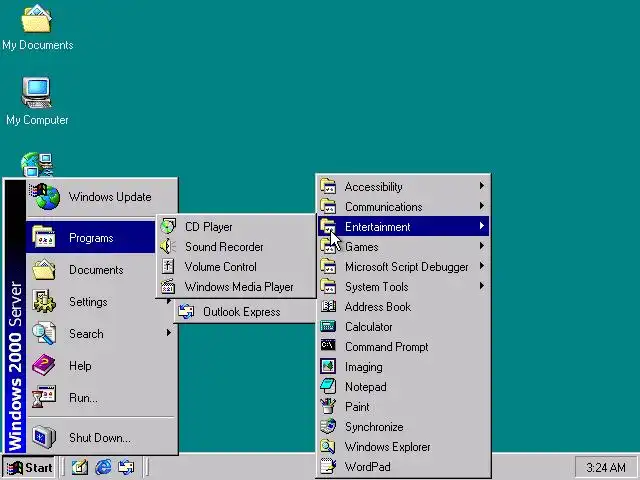Click the Settings gear icon
The image size is (640, 480).
pos(44,302)
